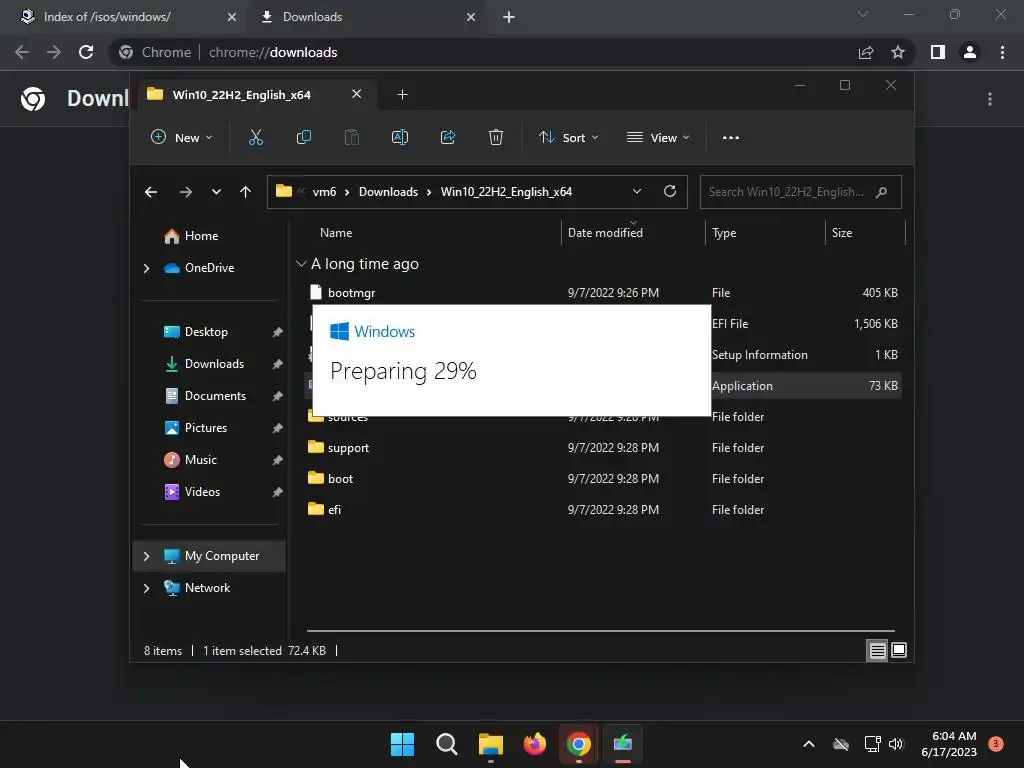Open Desktop in the navigation pane
The height and width of the screenshot is (768, 1024).
pyautogui.click(x=206, y=332)
